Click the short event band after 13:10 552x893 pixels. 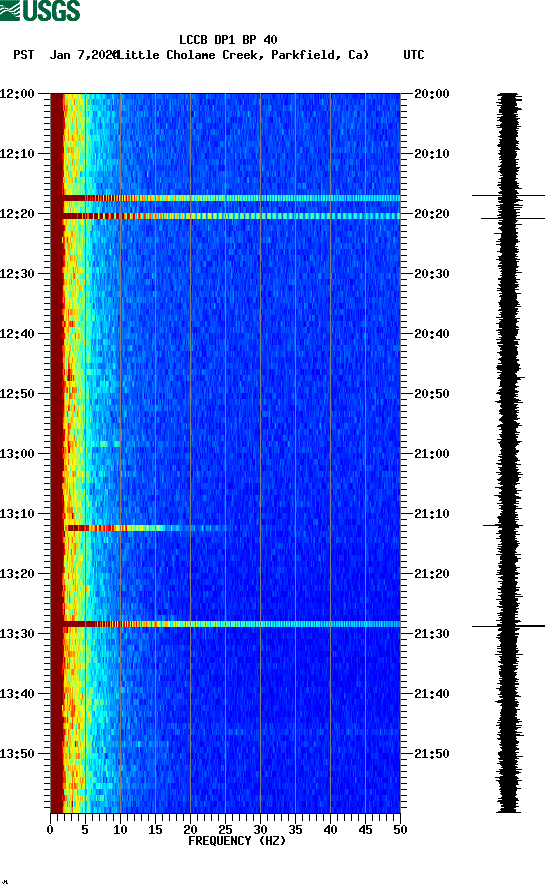coord(145,528)
